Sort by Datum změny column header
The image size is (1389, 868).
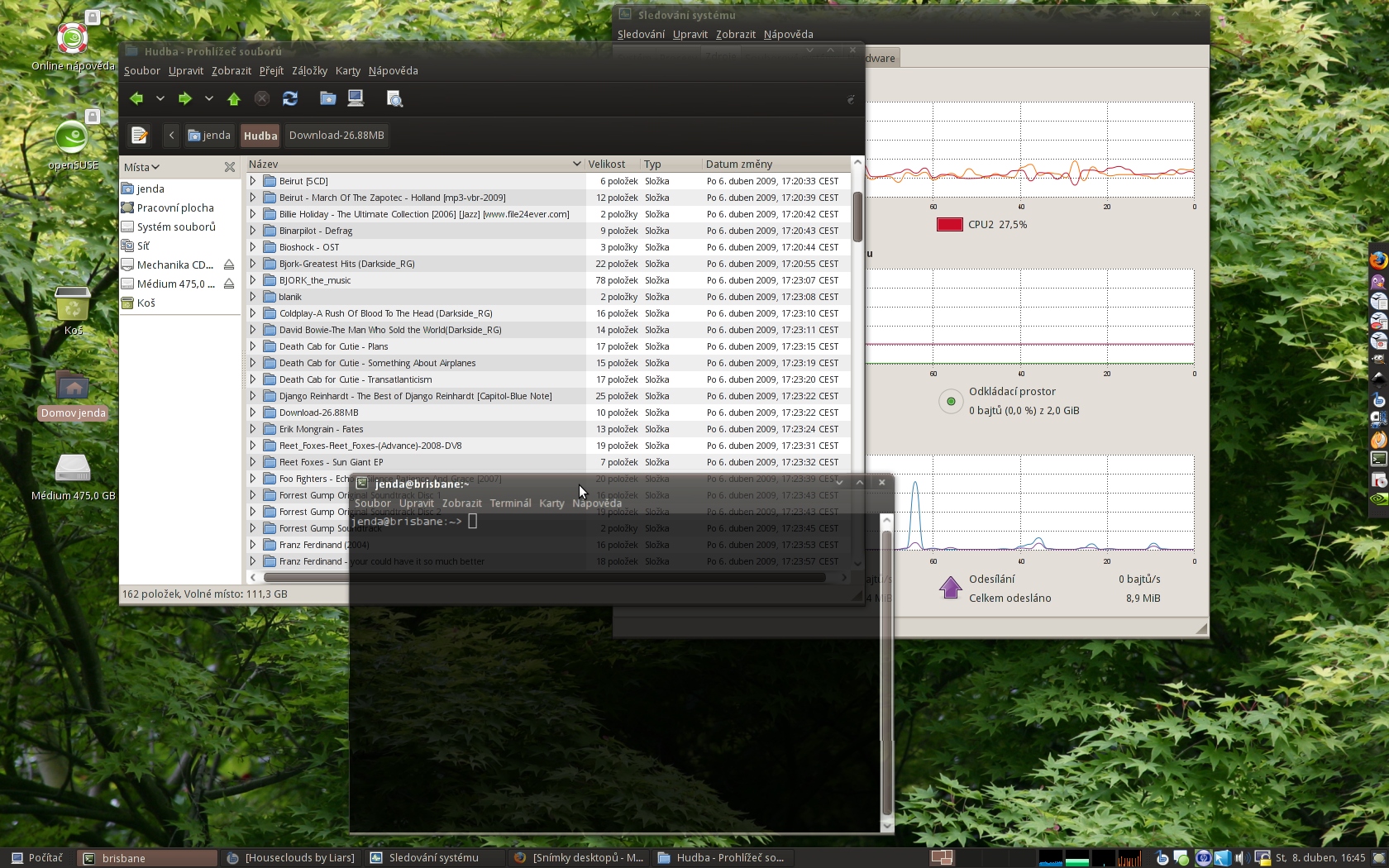point(775,164)
